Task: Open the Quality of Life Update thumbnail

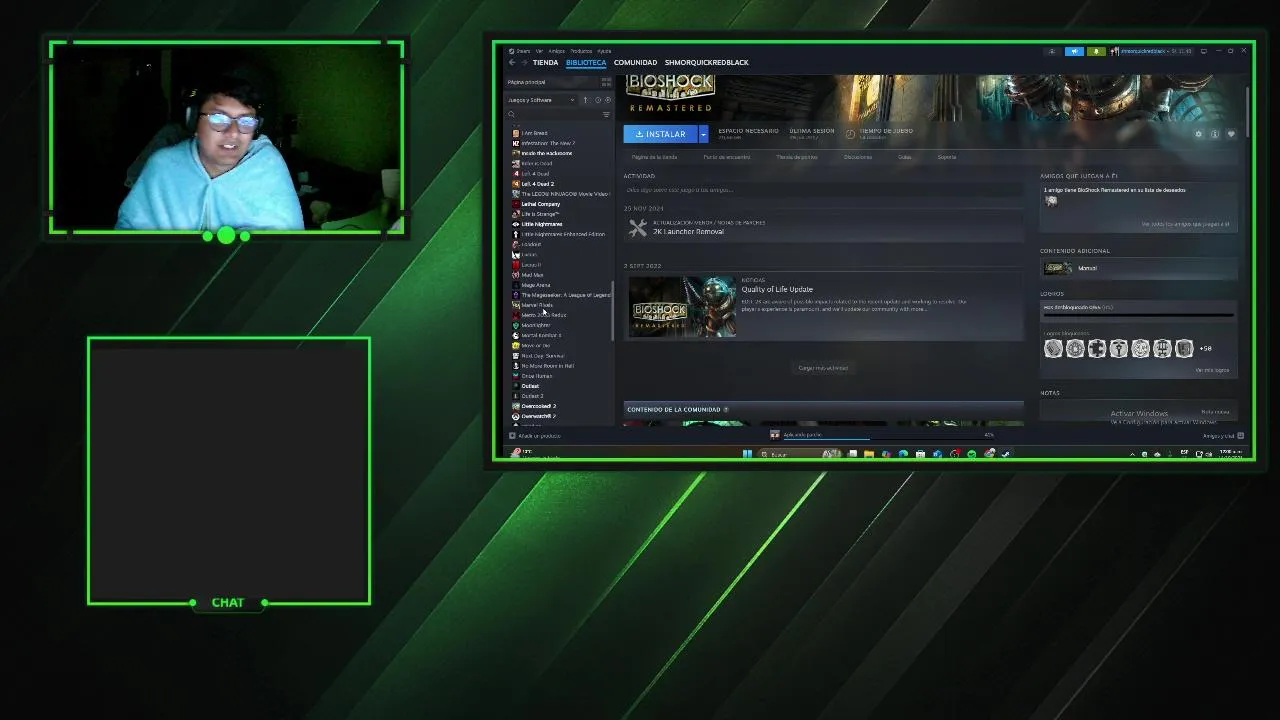Action: point(681,307)
